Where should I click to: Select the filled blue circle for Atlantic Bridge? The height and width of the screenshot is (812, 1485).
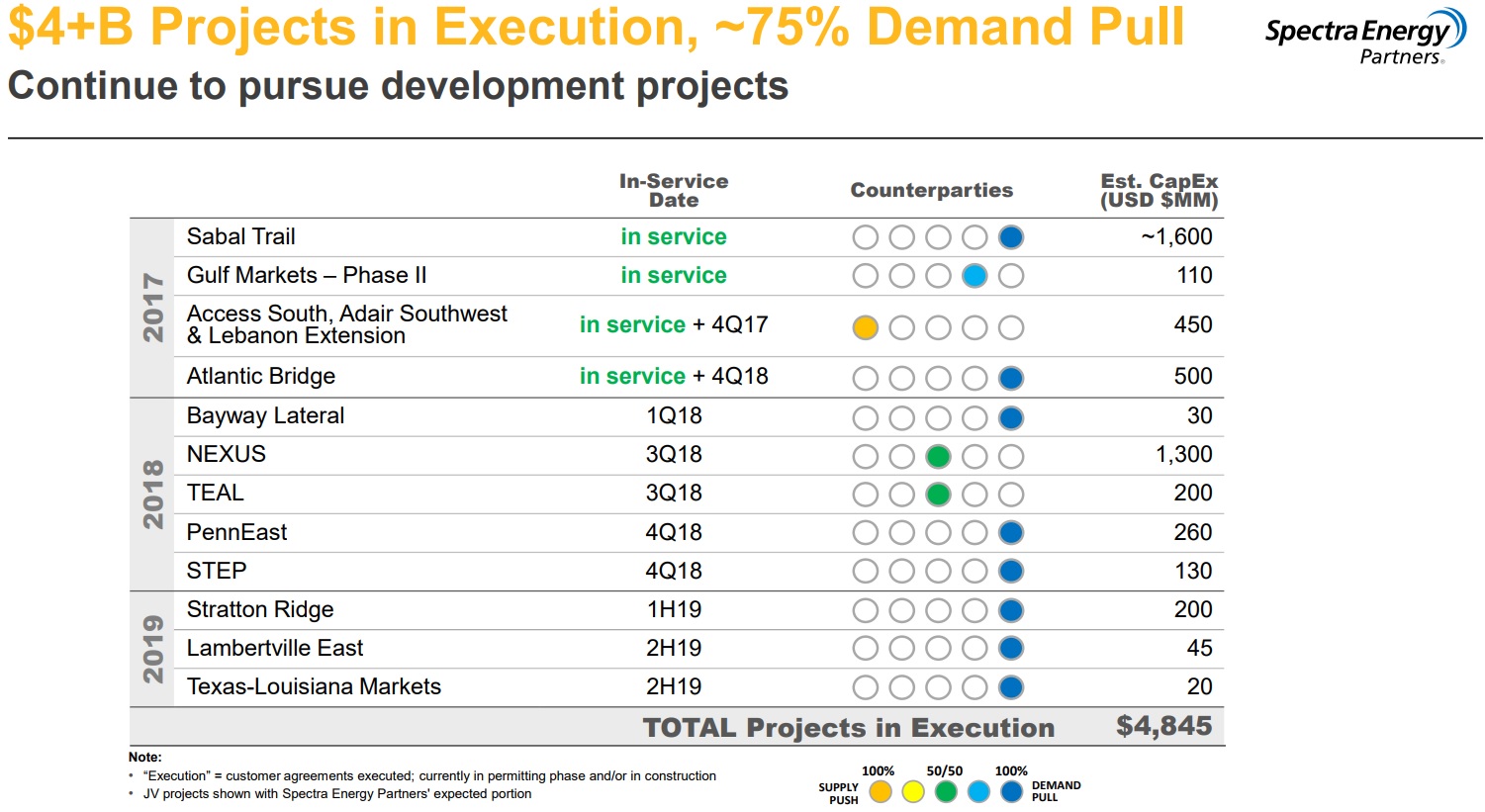coord(1010,378)
